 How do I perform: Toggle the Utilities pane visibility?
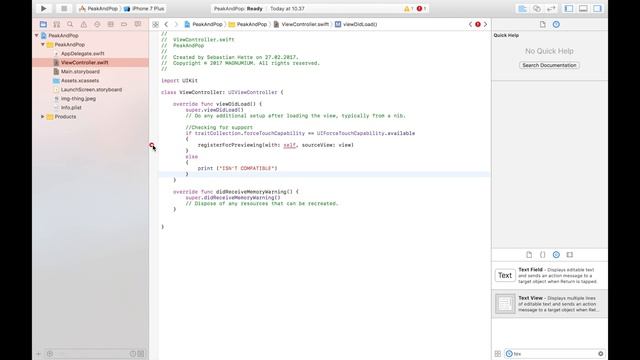pos(598,9)
